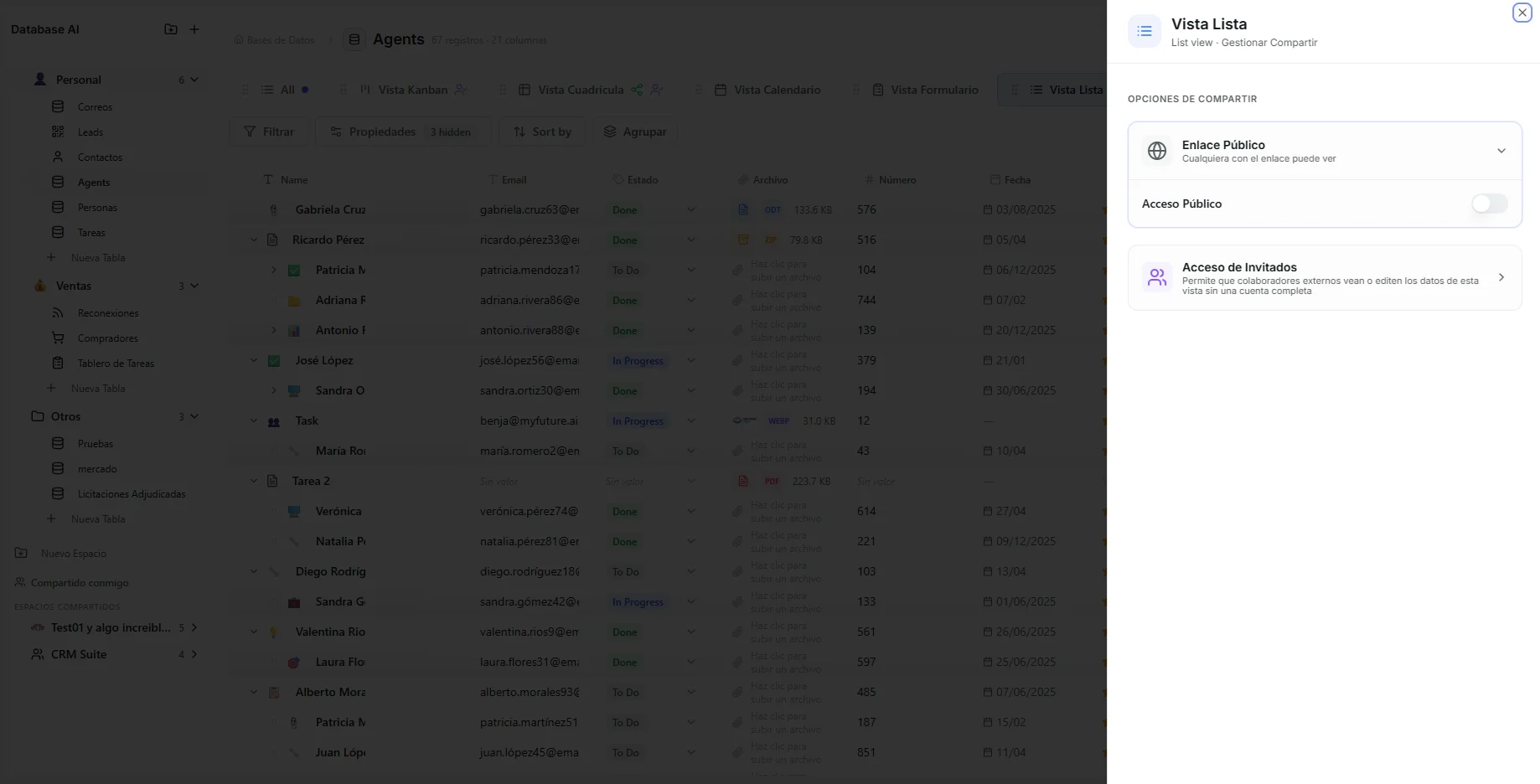Click the document icon beside Ricardo Pérez
The image size is (1540, 784).
tap(272, 240)
